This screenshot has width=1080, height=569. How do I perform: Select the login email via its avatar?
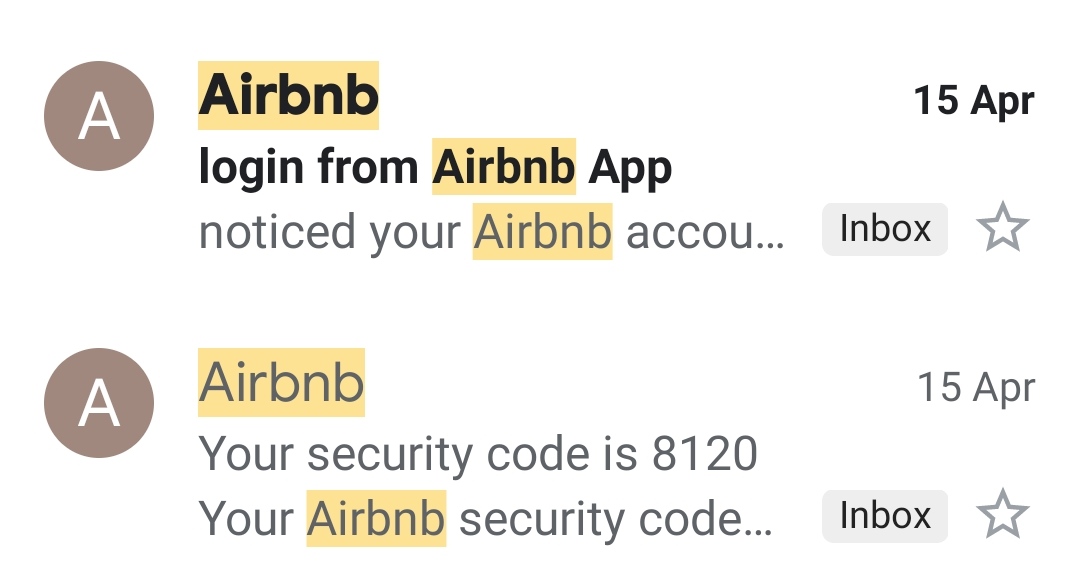(x=99, y=116)
